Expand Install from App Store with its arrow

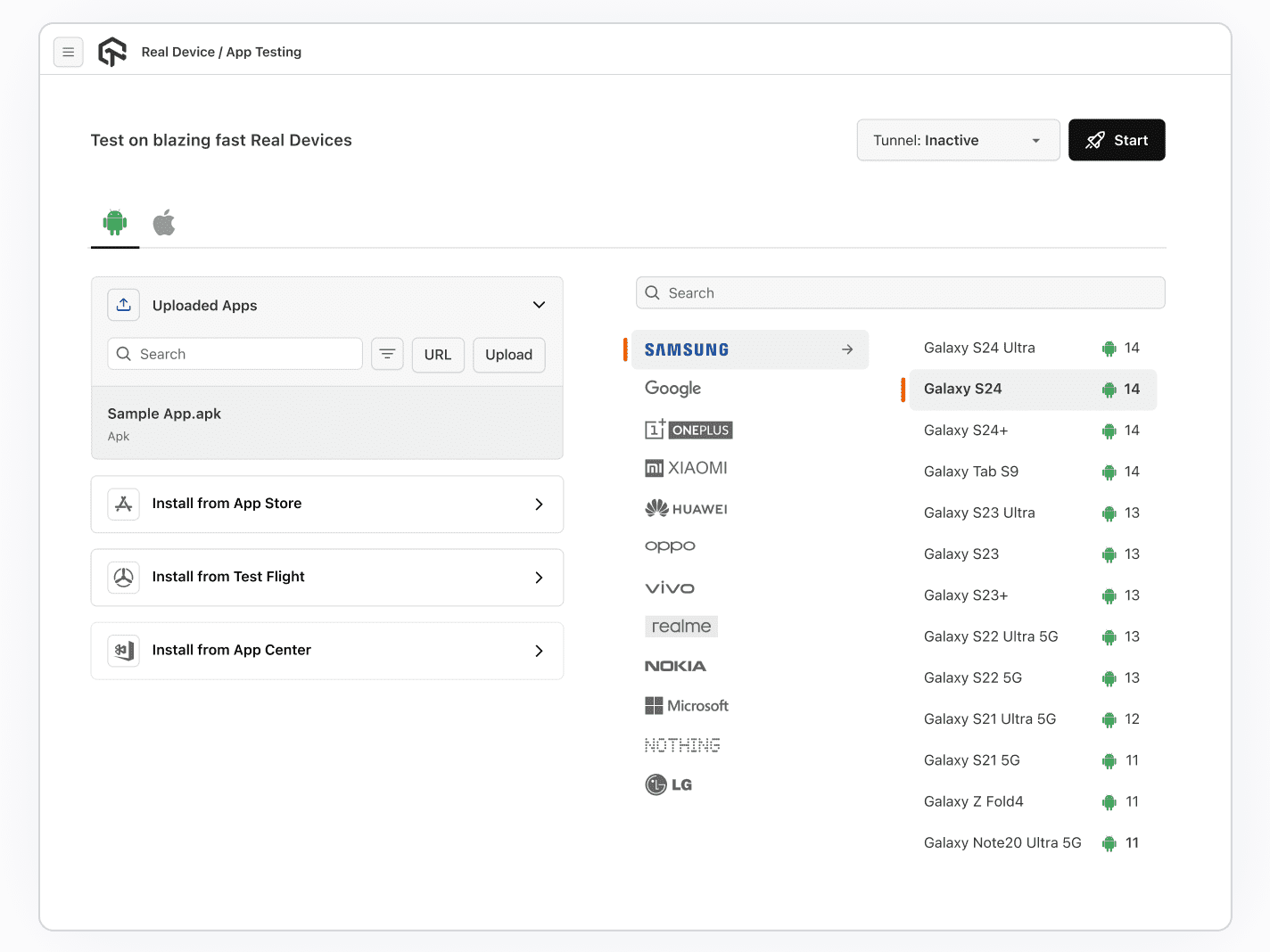539,504
